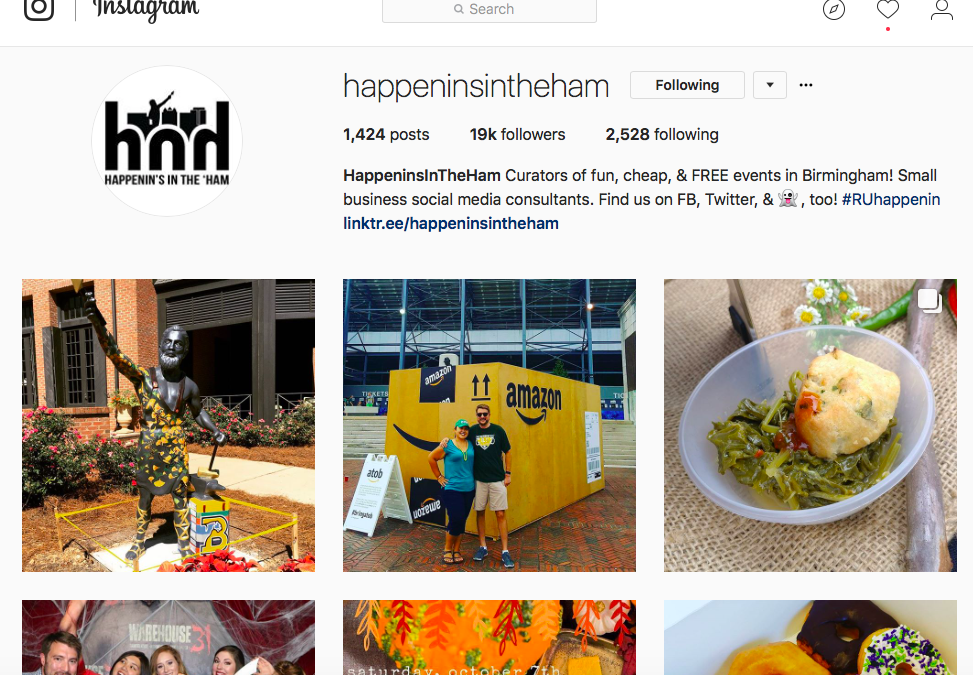This screenshot has width=973, height=675.
Task: Open your profile person icon
Action: tap(941, 9)
